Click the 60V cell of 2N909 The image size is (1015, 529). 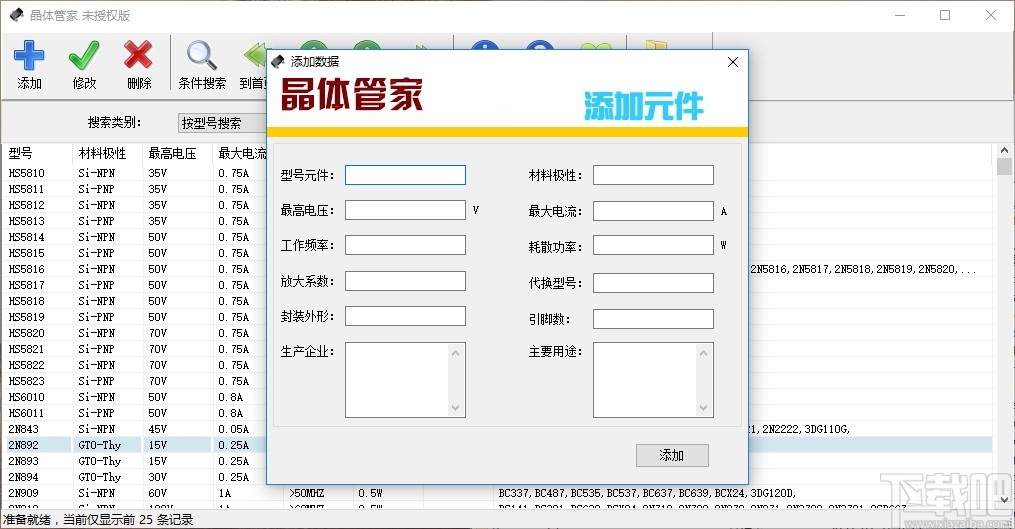pos(157,493)
